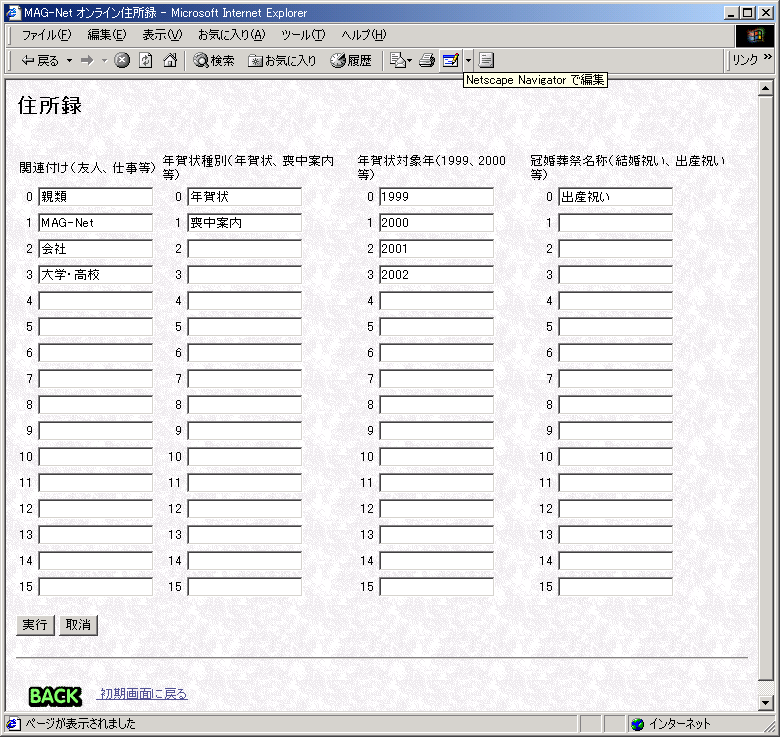Click the Back (戻る) navigation button
The image size is (780, 737).
click(40, 61)
